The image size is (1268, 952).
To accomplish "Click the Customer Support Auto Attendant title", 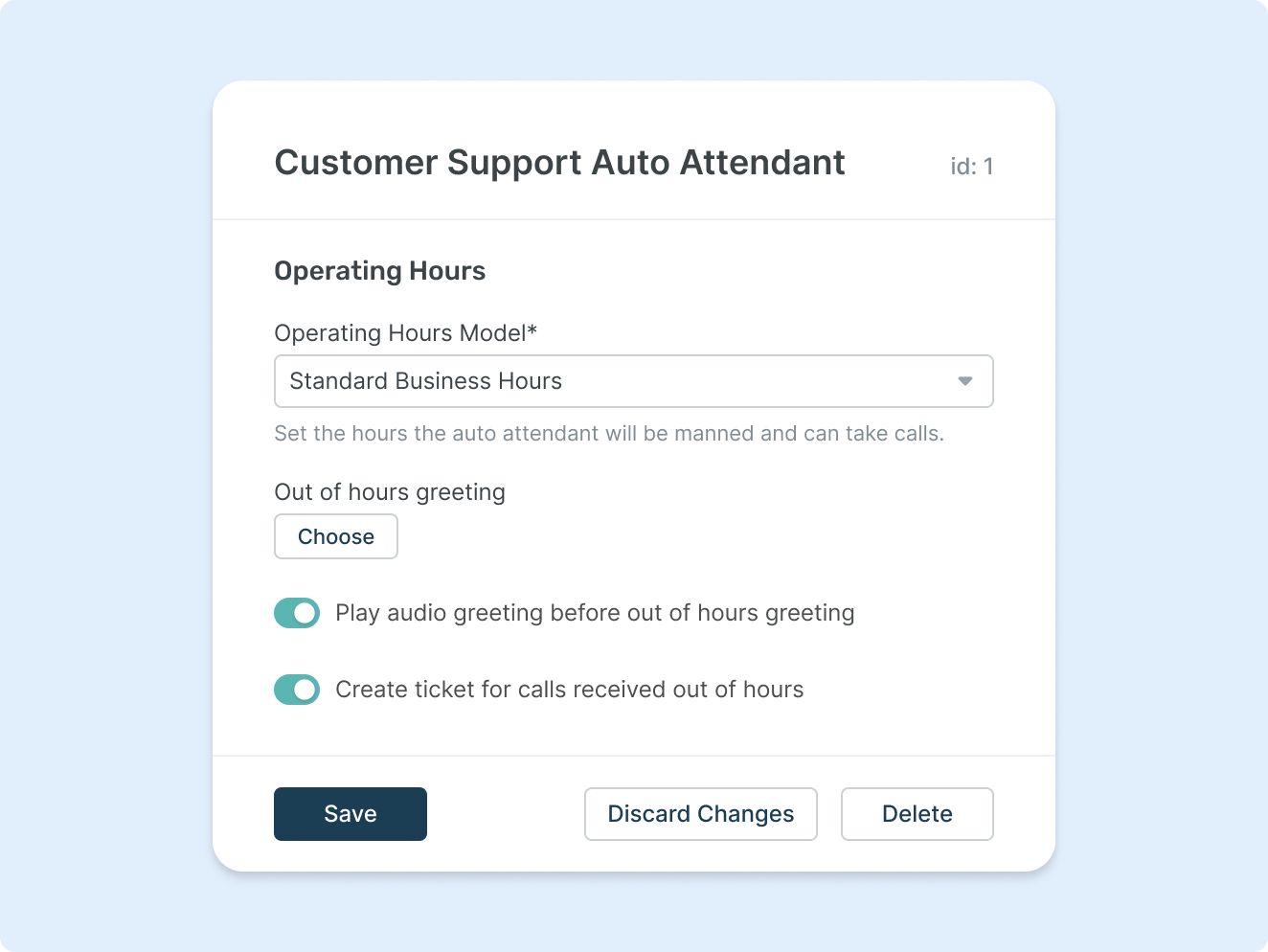I will [x=559, y=163].
